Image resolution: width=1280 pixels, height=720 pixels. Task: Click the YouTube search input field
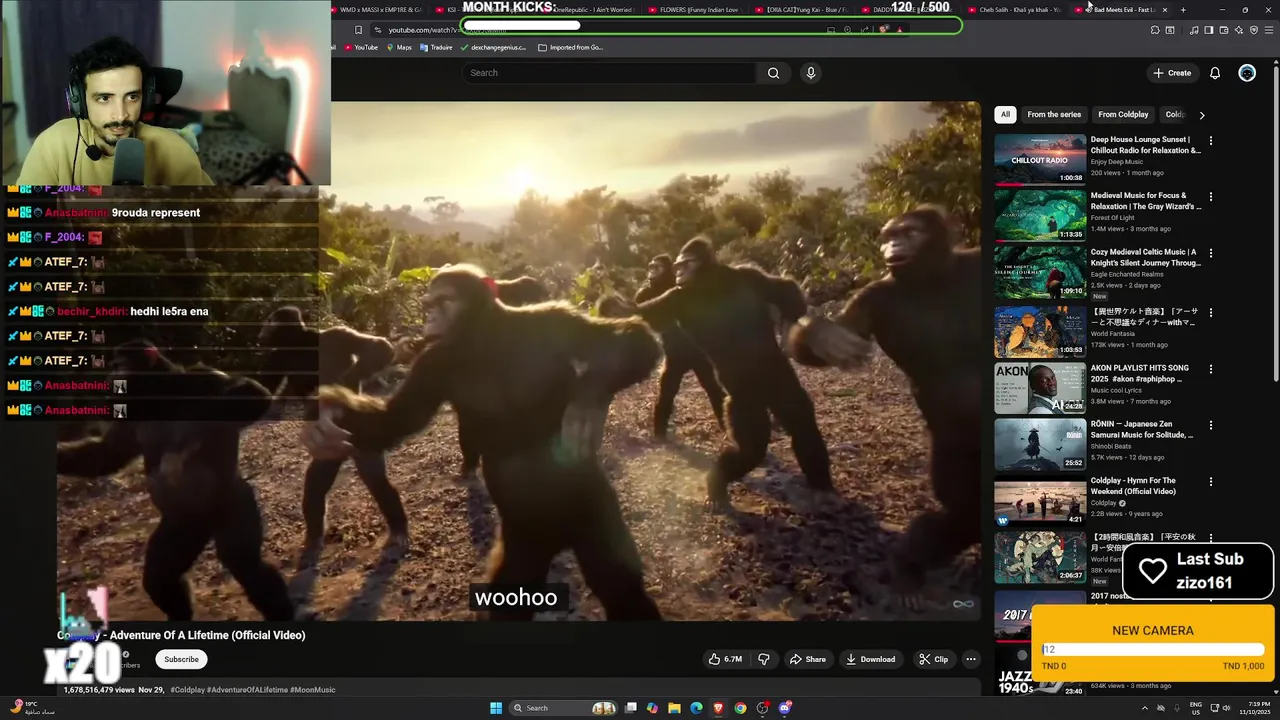610,73
